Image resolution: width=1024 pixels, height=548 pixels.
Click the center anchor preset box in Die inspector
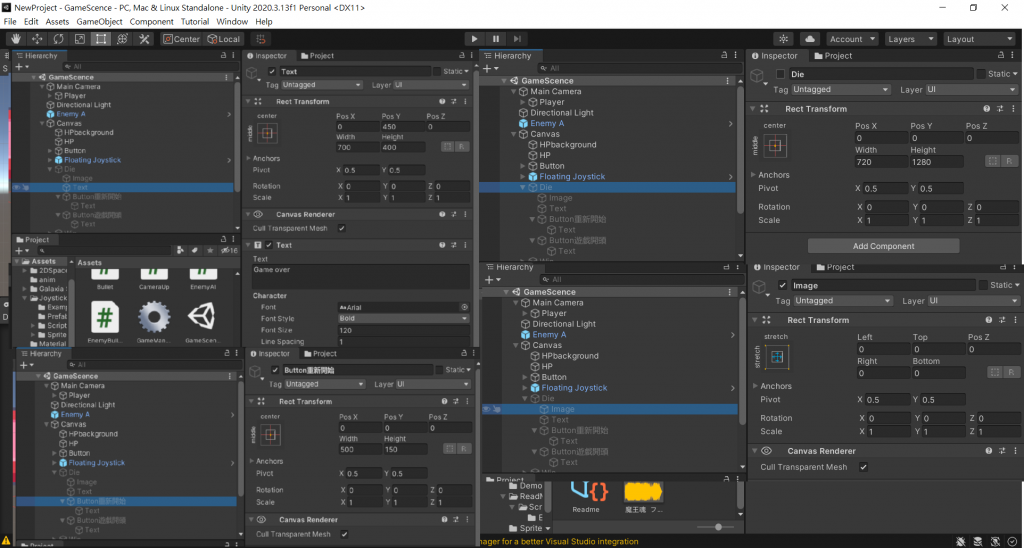pyautogui.click(x=775, y=146)
